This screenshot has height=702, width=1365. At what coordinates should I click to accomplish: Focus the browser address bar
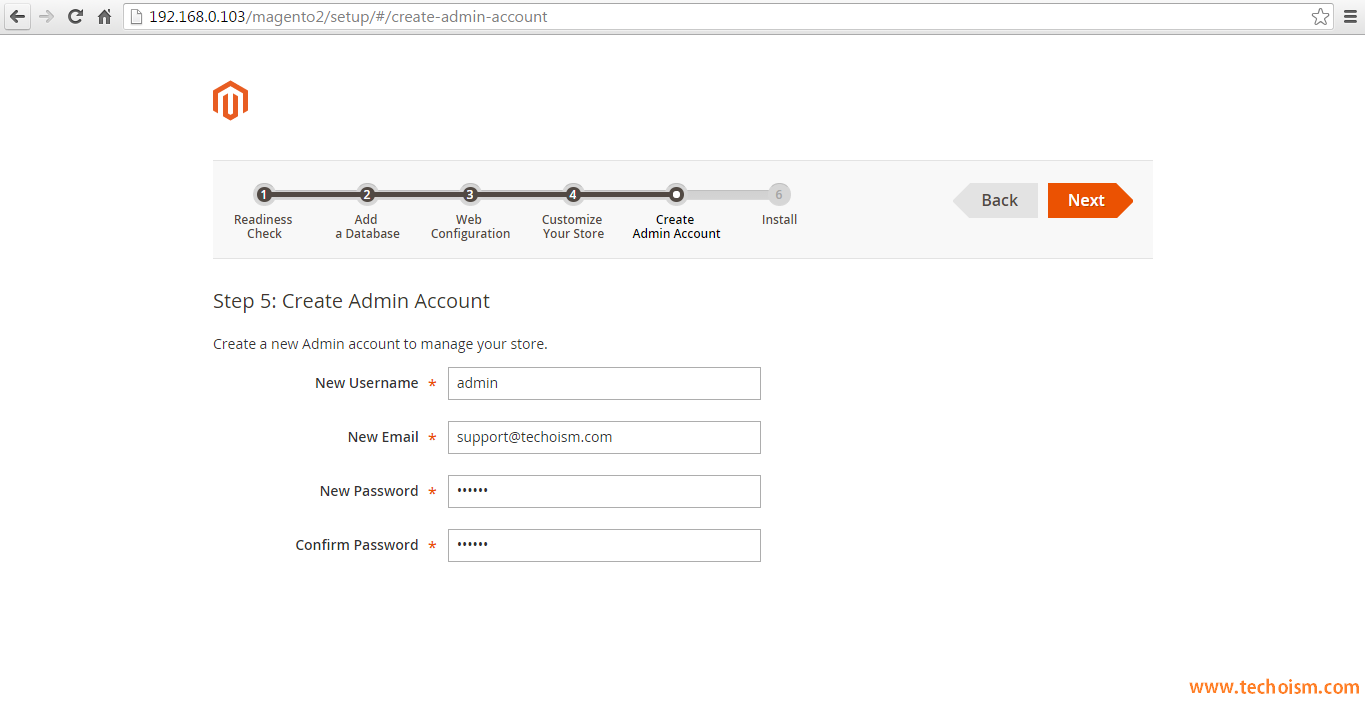click(x=730, y=17)
